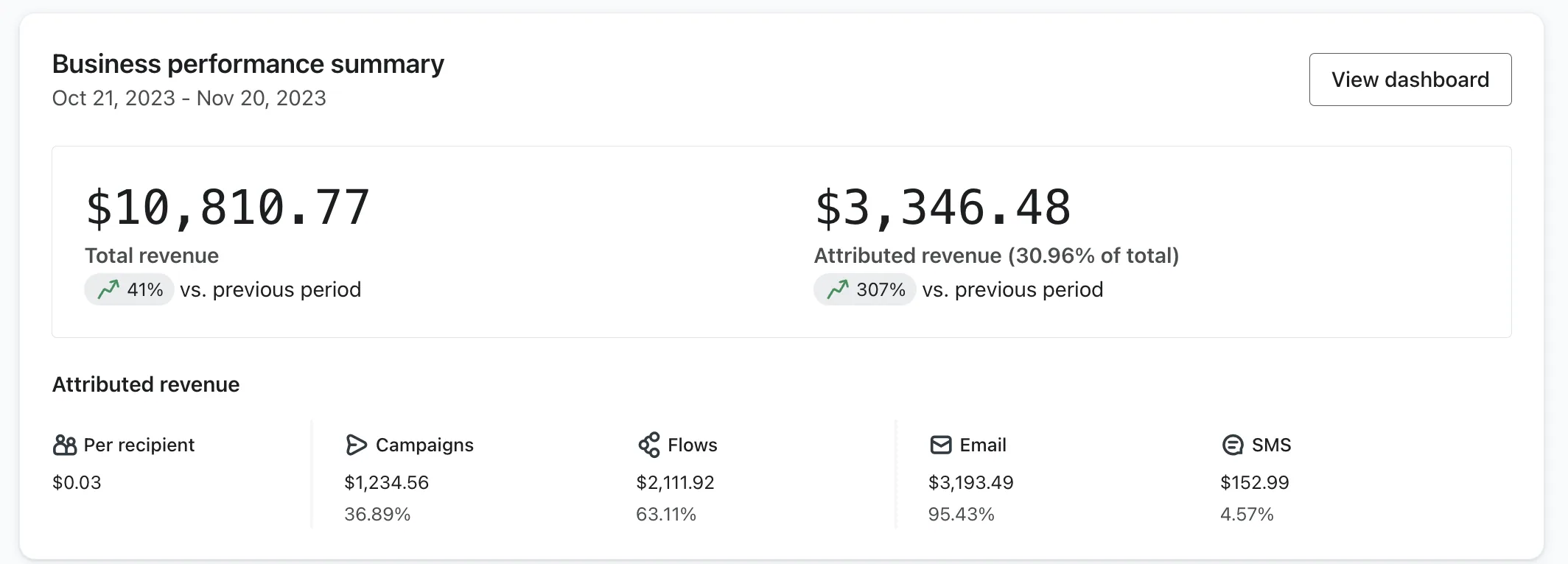Click the 307% change value under Attributed revenue
The width and height of the screenshot is (1568, 564).
pyautogui.click(x=881, y=289)
